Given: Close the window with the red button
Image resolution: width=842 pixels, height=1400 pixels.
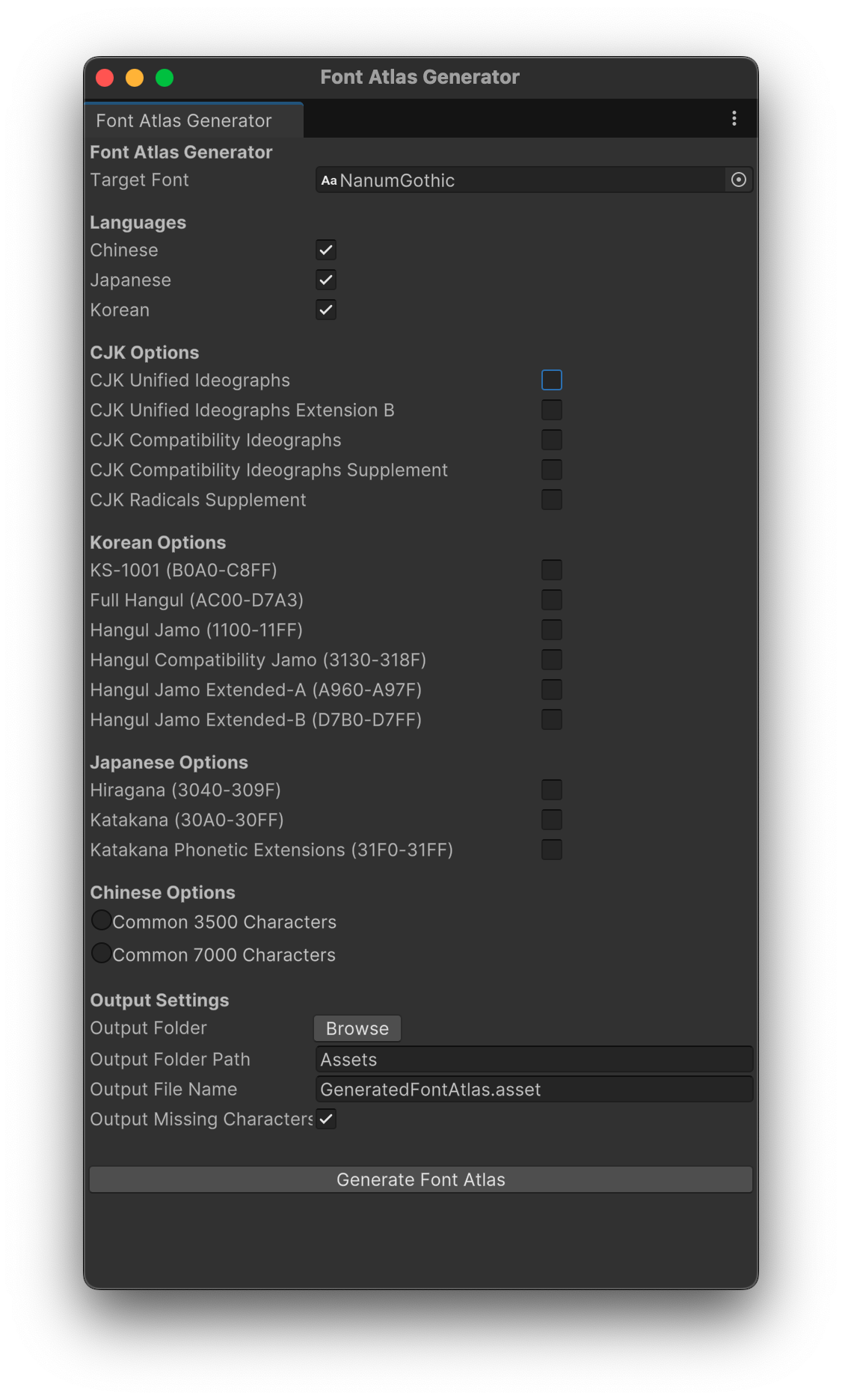Looking at the screenshot, I should pos(105,78).
